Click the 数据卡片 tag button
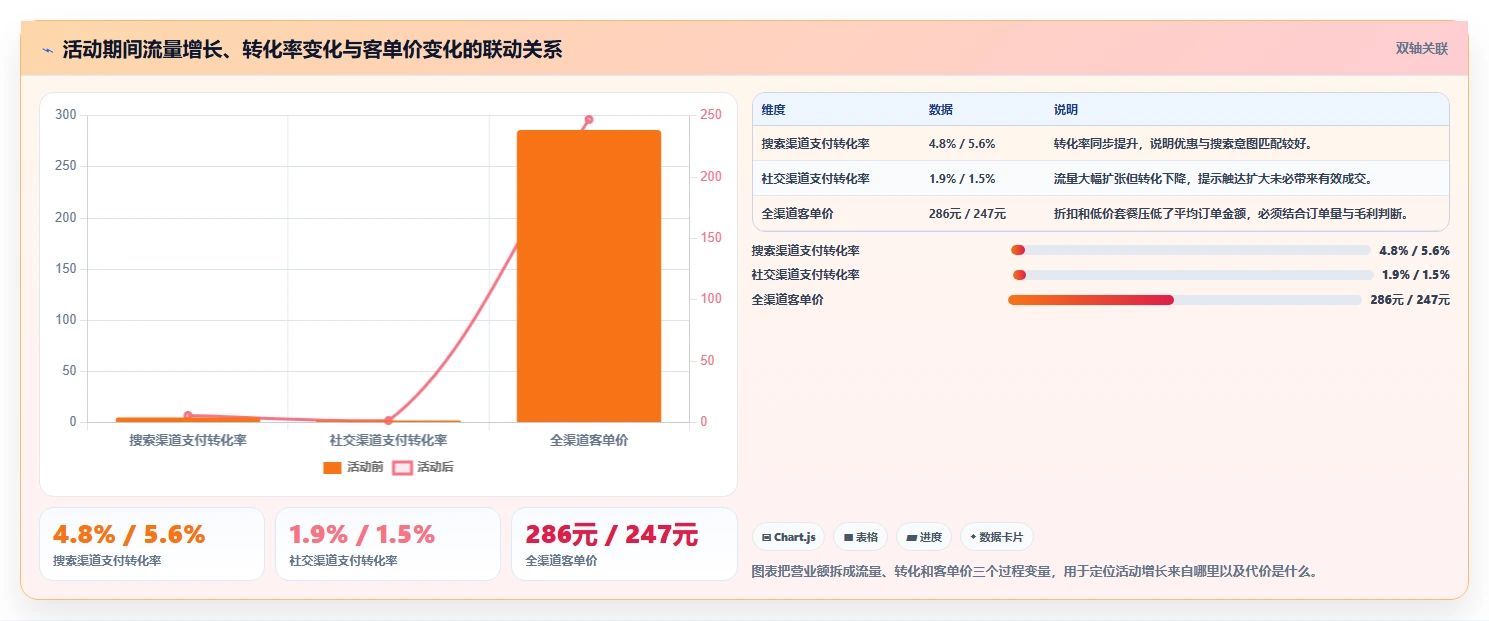The width and height of the screenshot is (1489, 621). pyautogui.click(x=996, y=537)
